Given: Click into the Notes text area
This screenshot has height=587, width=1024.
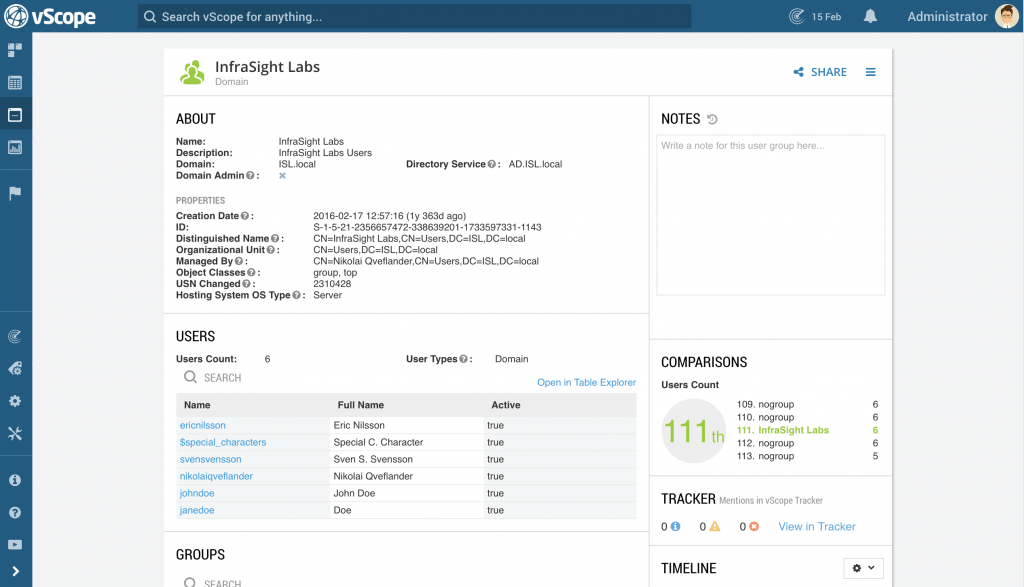Looking at the screenshot, I should pyautogui.click(x=771, y=215).
